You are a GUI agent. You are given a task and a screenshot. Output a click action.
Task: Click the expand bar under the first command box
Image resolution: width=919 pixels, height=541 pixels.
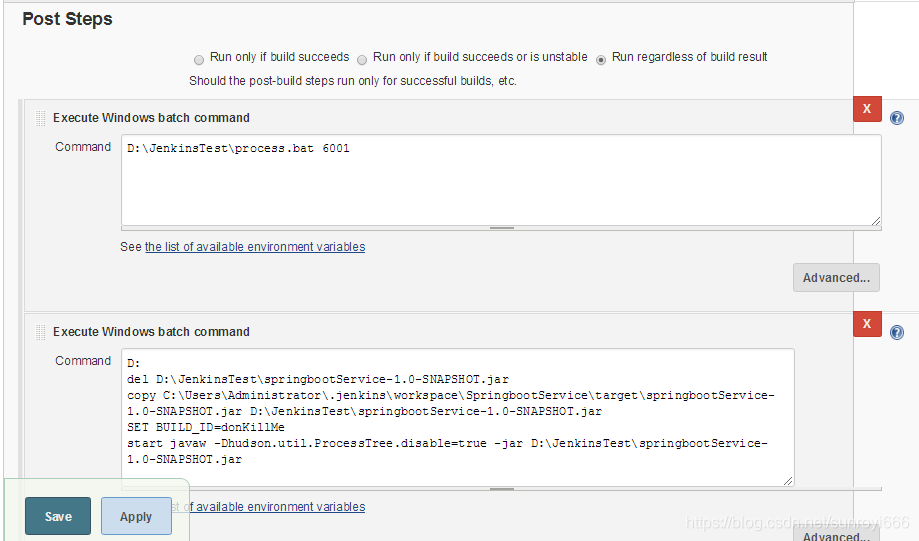click(501, 228)
